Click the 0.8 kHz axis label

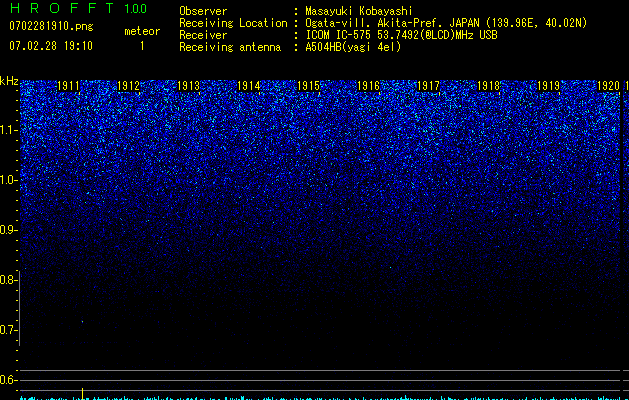(7, 280)
